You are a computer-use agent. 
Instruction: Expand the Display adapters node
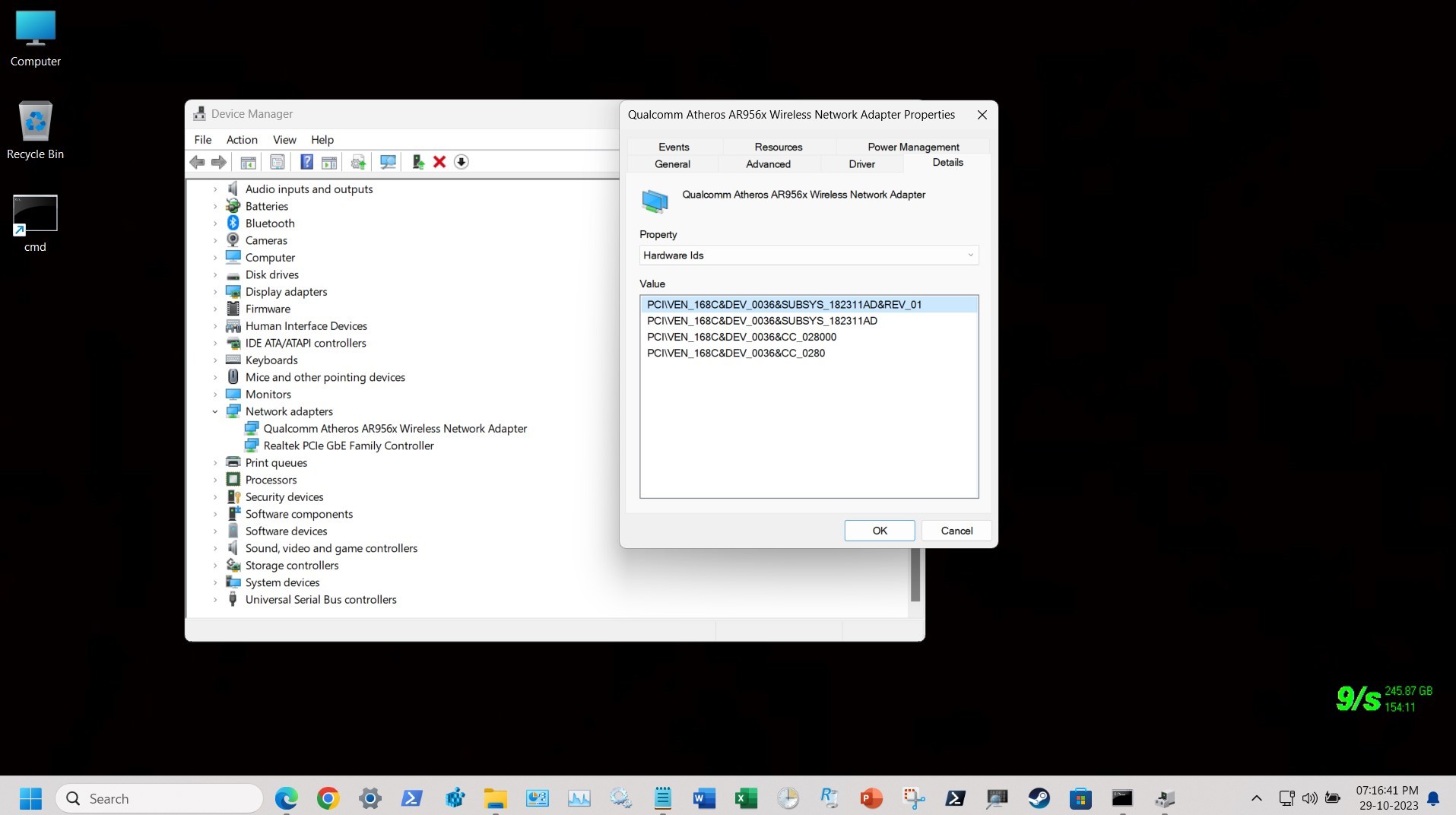tap(215, 292)
